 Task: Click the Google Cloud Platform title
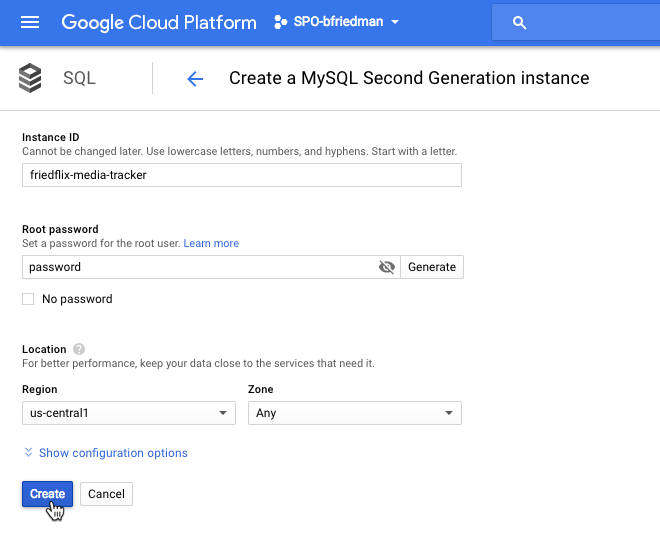159,22
